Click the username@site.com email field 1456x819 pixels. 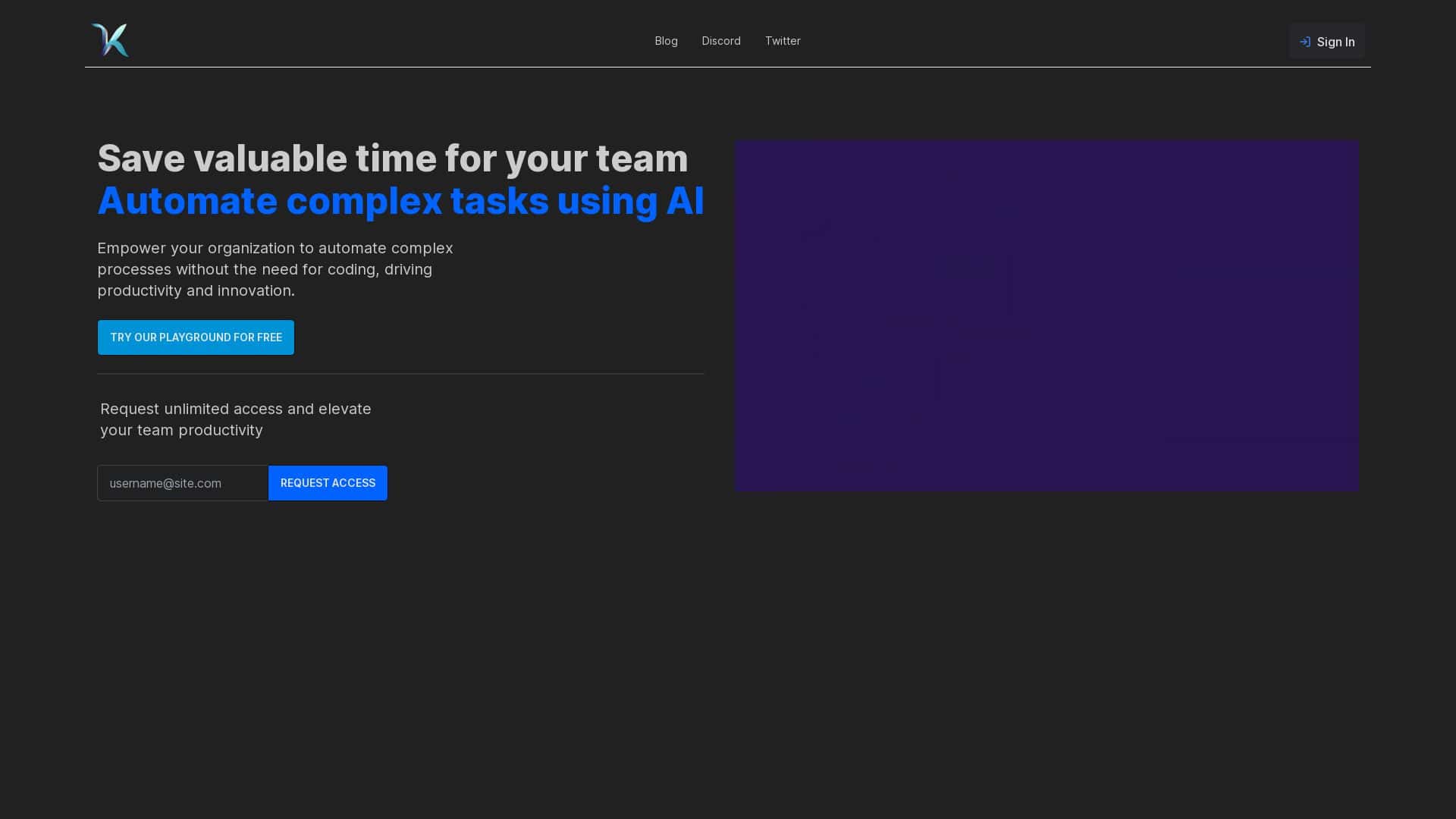[x=182, y=483]
